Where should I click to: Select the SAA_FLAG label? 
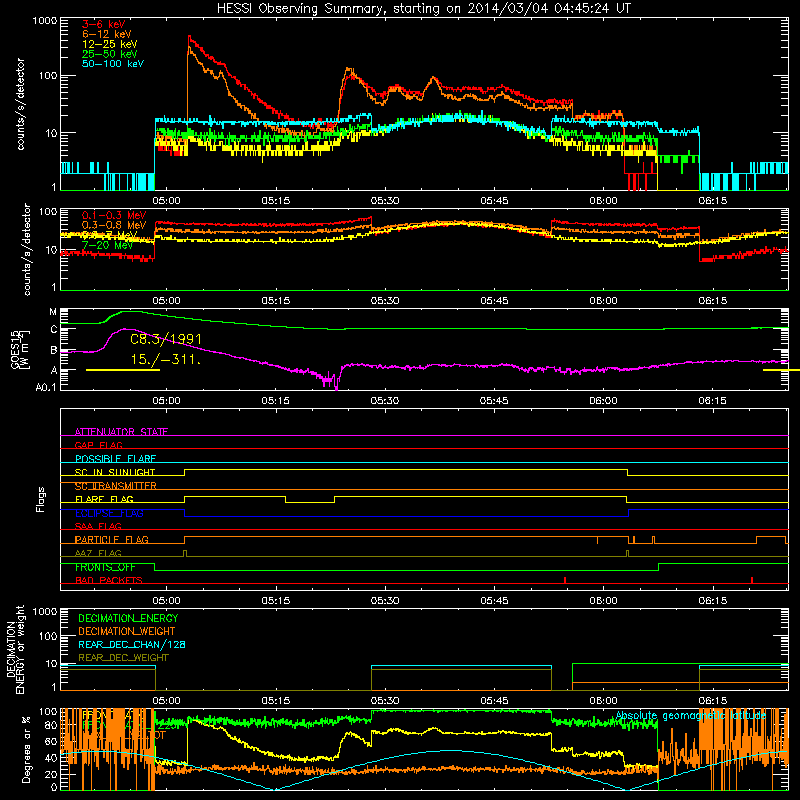click(98, 526)
